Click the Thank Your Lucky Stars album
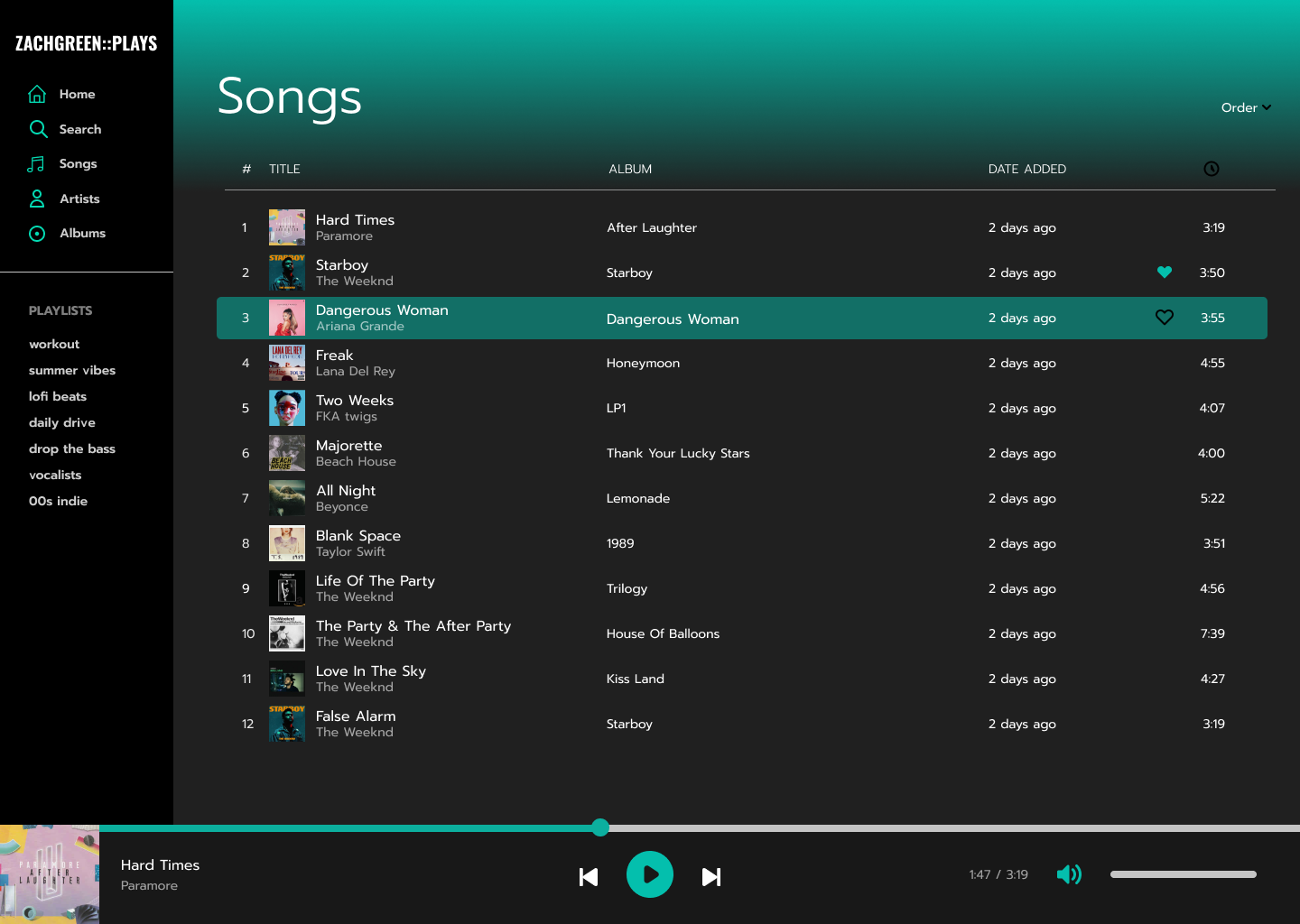The width and height of the screenshot is (1300, 924). point(678,453)
